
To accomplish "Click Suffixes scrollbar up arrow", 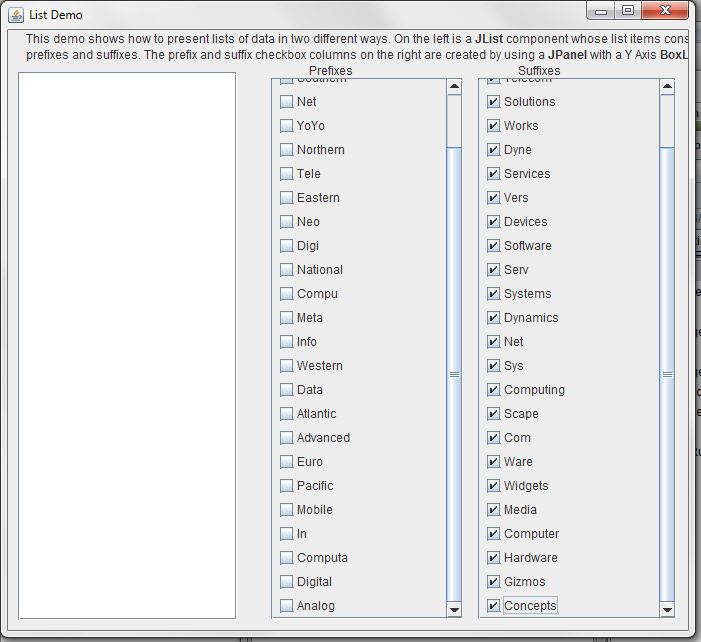I will pos(668,87).
